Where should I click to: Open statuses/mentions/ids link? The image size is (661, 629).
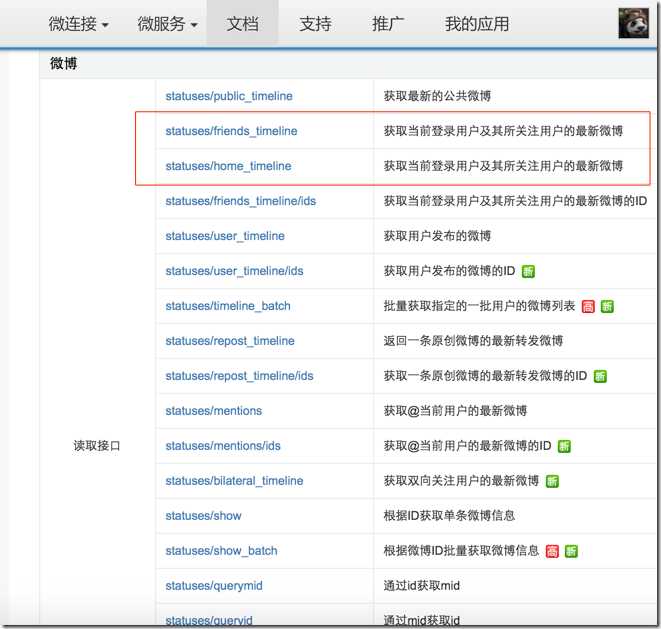[x=223, y=446]
